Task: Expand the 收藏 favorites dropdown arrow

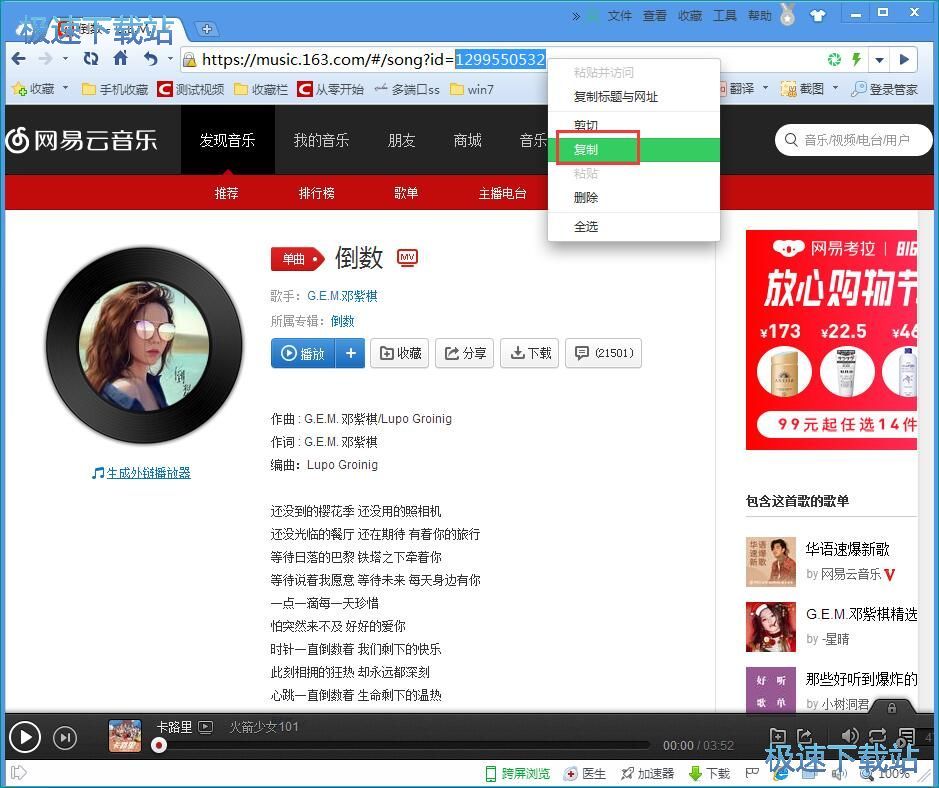Action: [66, 88]
